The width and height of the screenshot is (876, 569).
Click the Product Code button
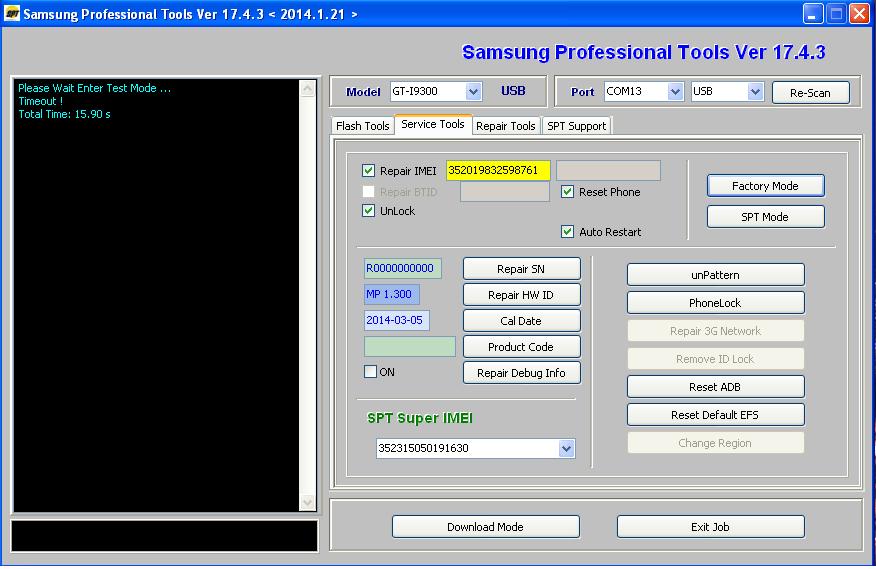point(521,347)
